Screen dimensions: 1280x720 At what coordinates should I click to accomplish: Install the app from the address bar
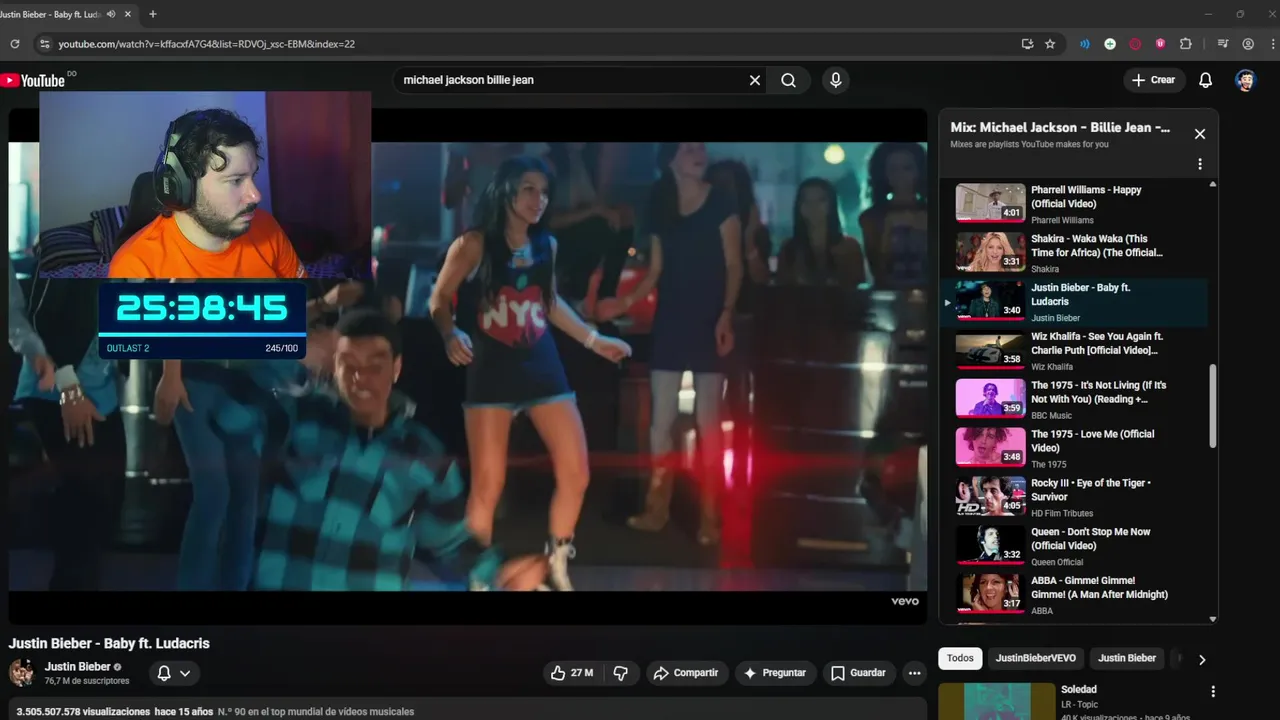pyautogui.click(x=1027, y=44)
